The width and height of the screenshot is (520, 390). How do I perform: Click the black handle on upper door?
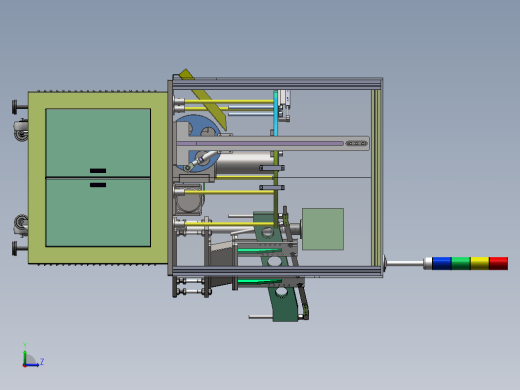click(98, 171)
